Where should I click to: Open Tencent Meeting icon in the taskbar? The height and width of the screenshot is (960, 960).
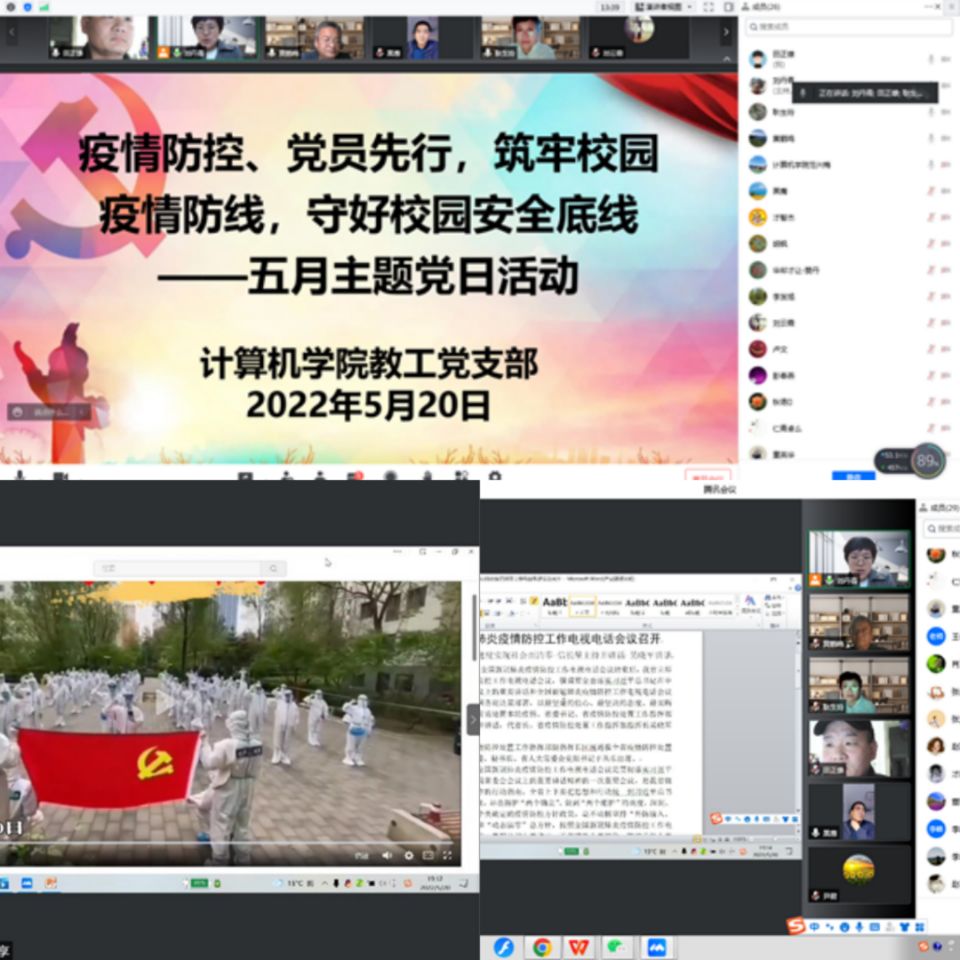click(656, 946)
